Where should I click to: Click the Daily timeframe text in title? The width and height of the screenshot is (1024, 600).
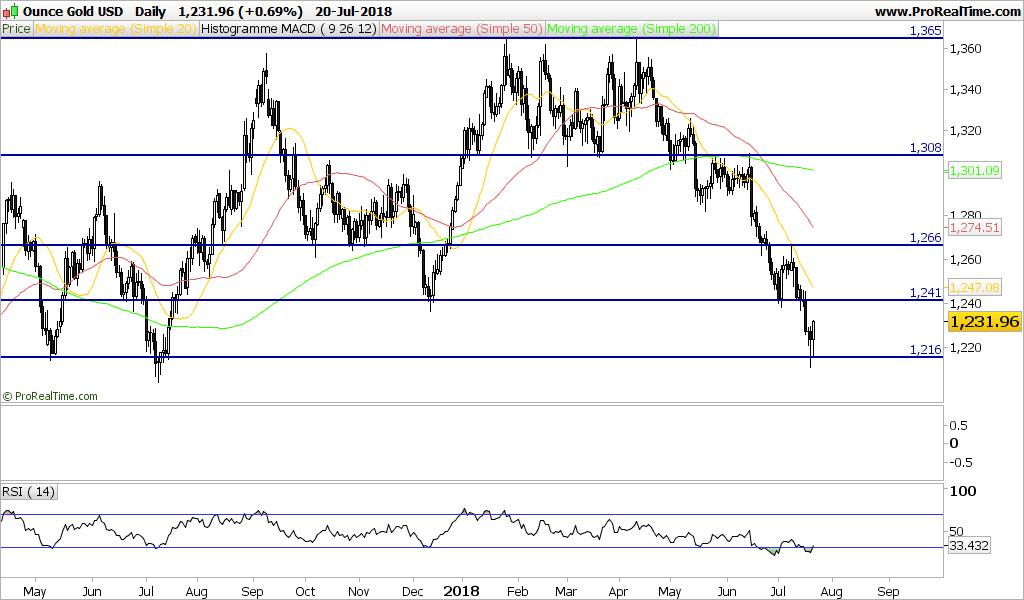point(150,12)
